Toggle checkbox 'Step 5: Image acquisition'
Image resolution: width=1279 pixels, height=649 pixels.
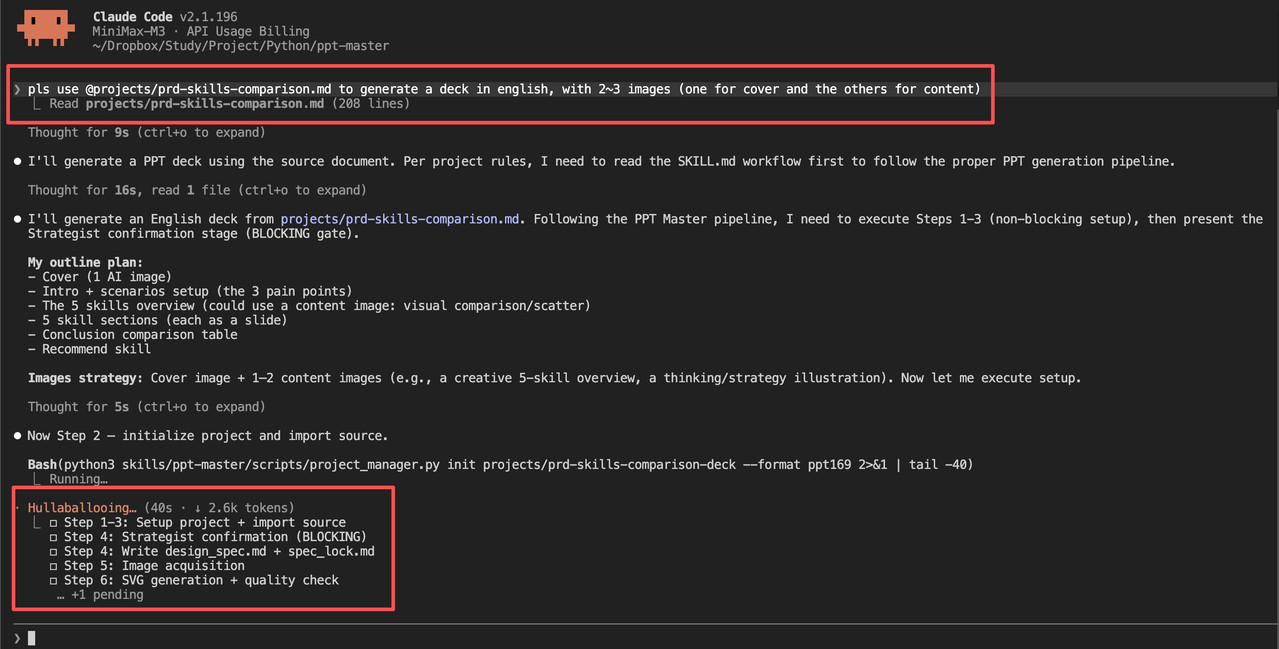(54, 566)
